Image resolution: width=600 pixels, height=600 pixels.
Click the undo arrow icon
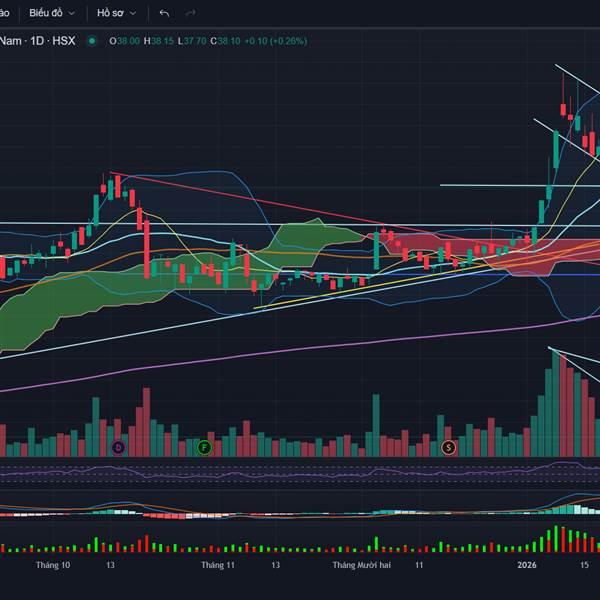(x=164, y=13)
